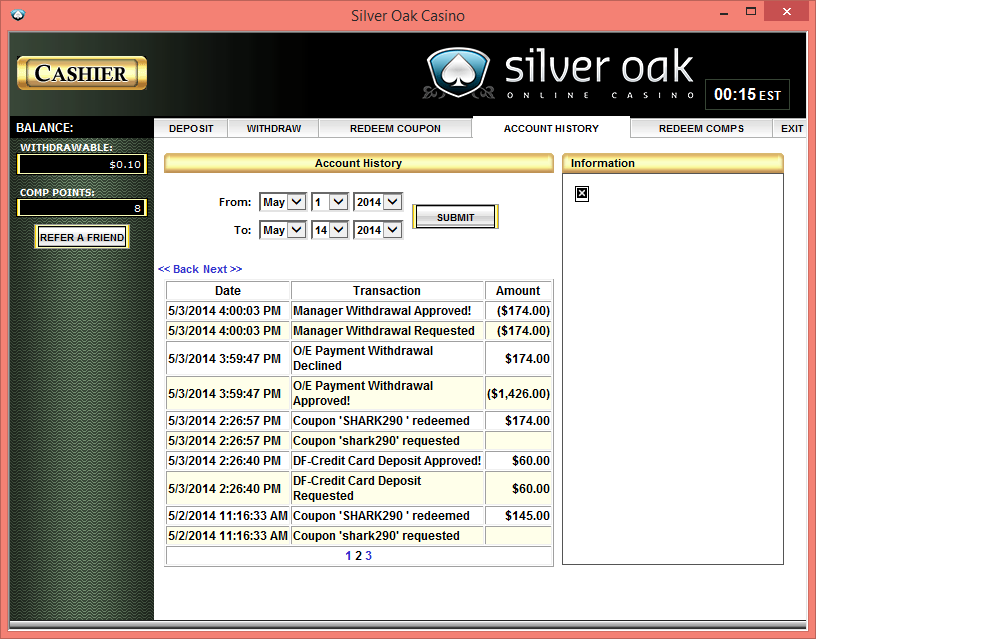Image resolution: width=1008 pixels, height=639 pixels.
Task: Select 'Manager Withdrawal Requested' transaction cell
Action: point(387,330)
